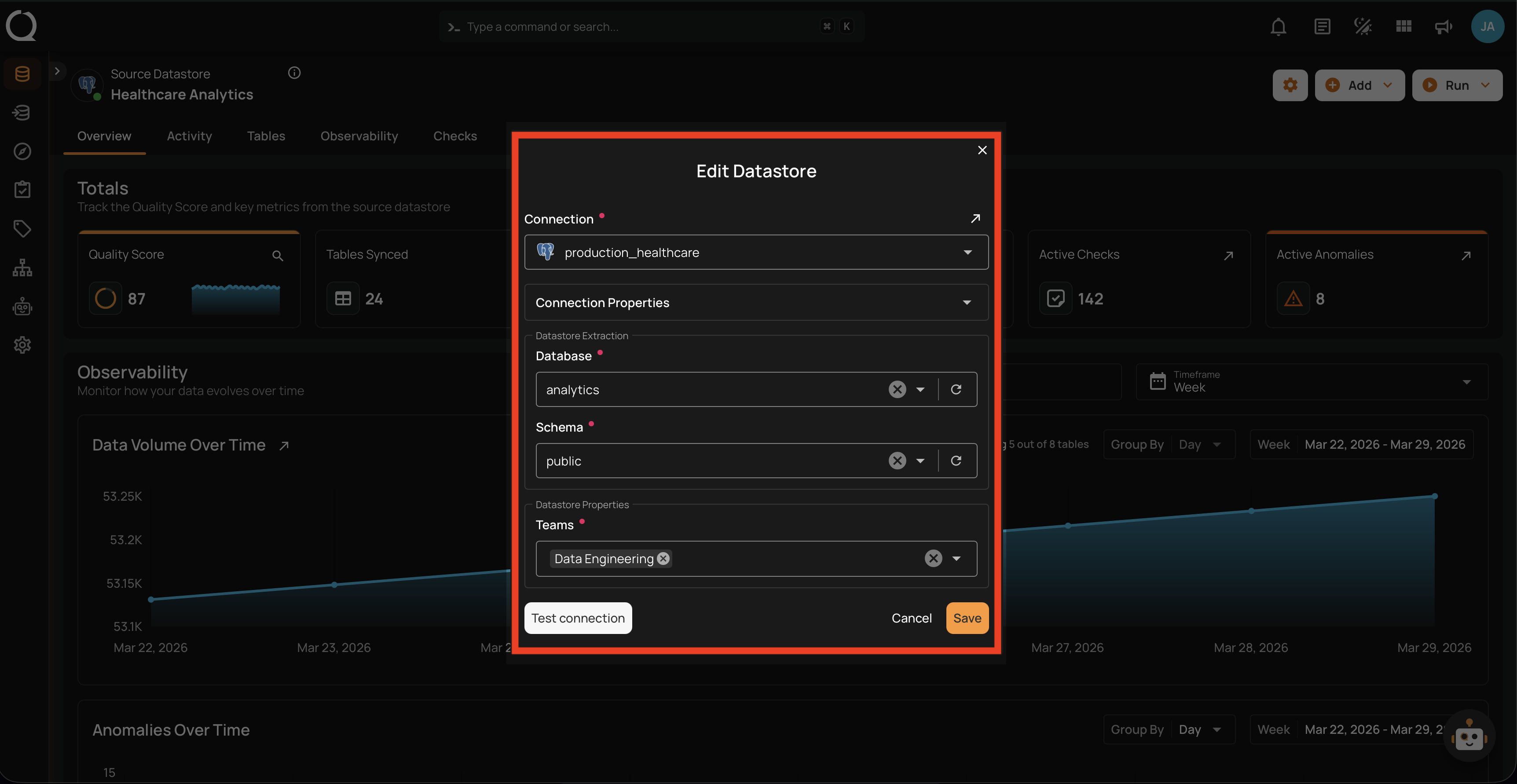Clear the public schema value
This screenshot has width=1517, height=784.
click(897, 461)
